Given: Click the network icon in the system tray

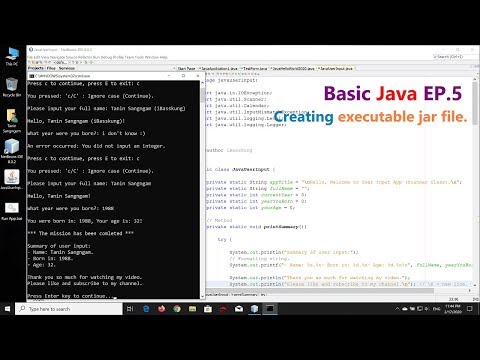Looking at the screenshot, I should coord(420,309).
